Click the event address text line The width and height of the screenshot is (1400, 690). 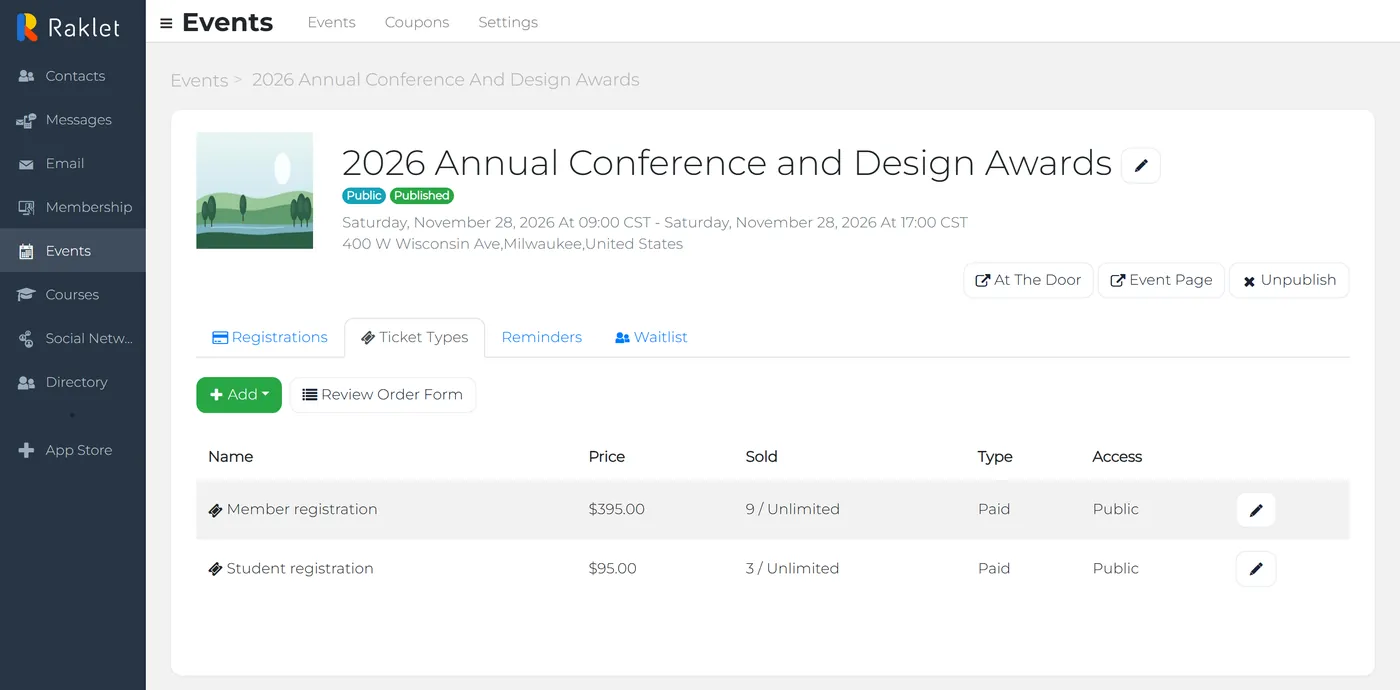pos(512,244)
